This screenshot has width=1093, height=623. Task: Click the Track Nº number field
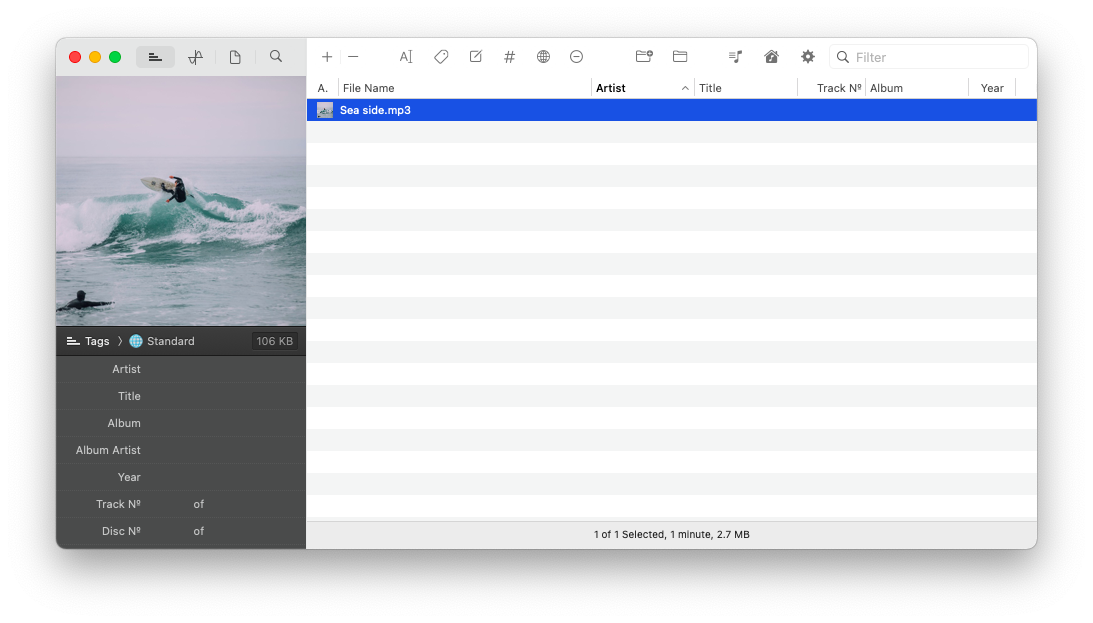[167, 504]
